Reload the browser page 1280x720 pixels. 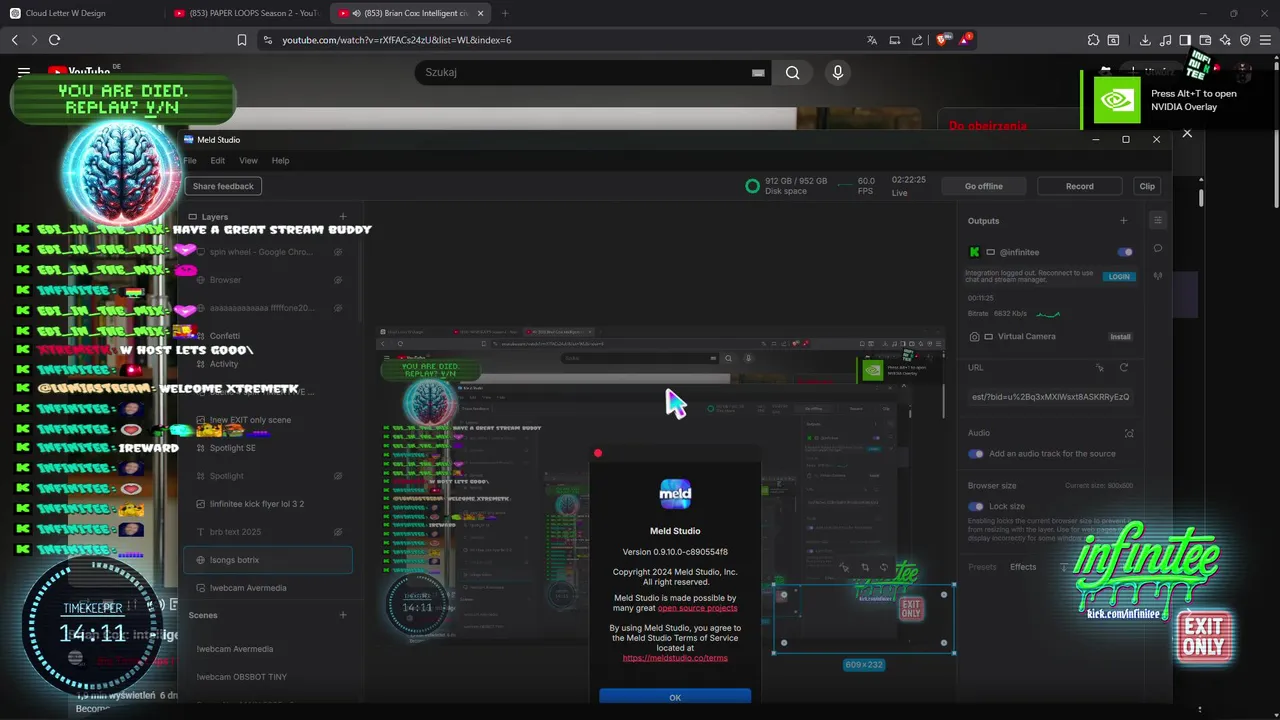pyautogui.click(x=54, y=40)
